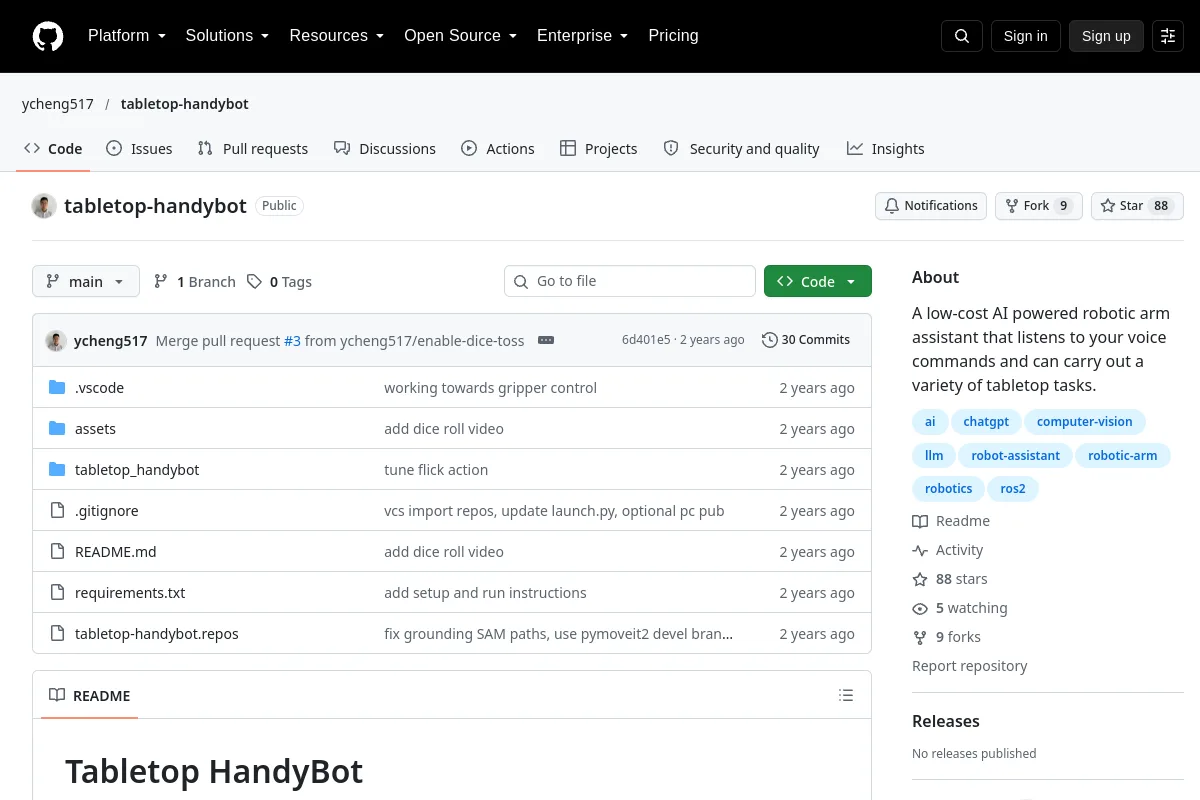Screen dimensions: 1200x800
Task: Select the ai topic tag
Action: (930, 422)
